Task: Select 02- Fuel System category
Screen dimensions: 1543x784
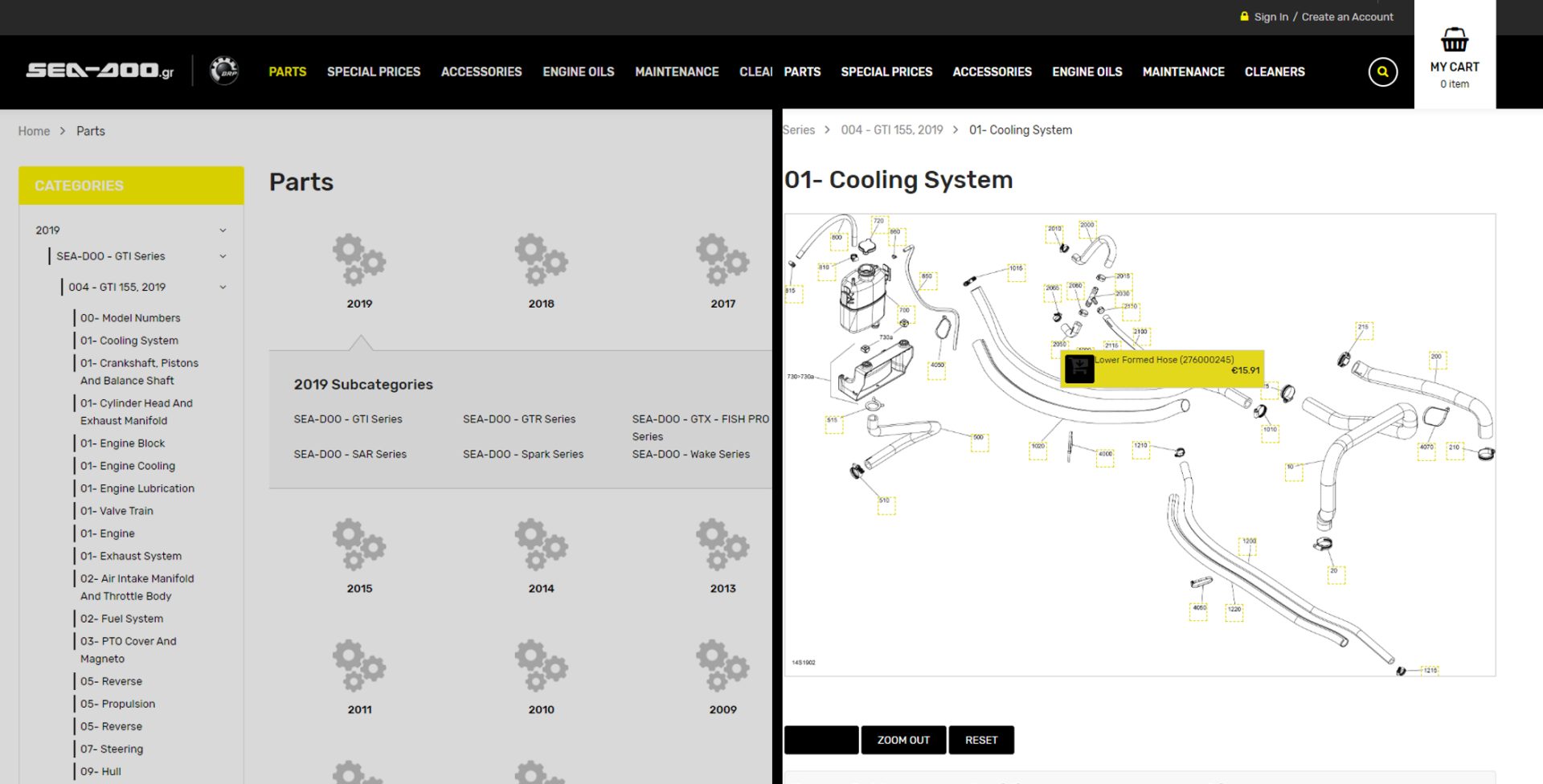Action: pos(121,619)
